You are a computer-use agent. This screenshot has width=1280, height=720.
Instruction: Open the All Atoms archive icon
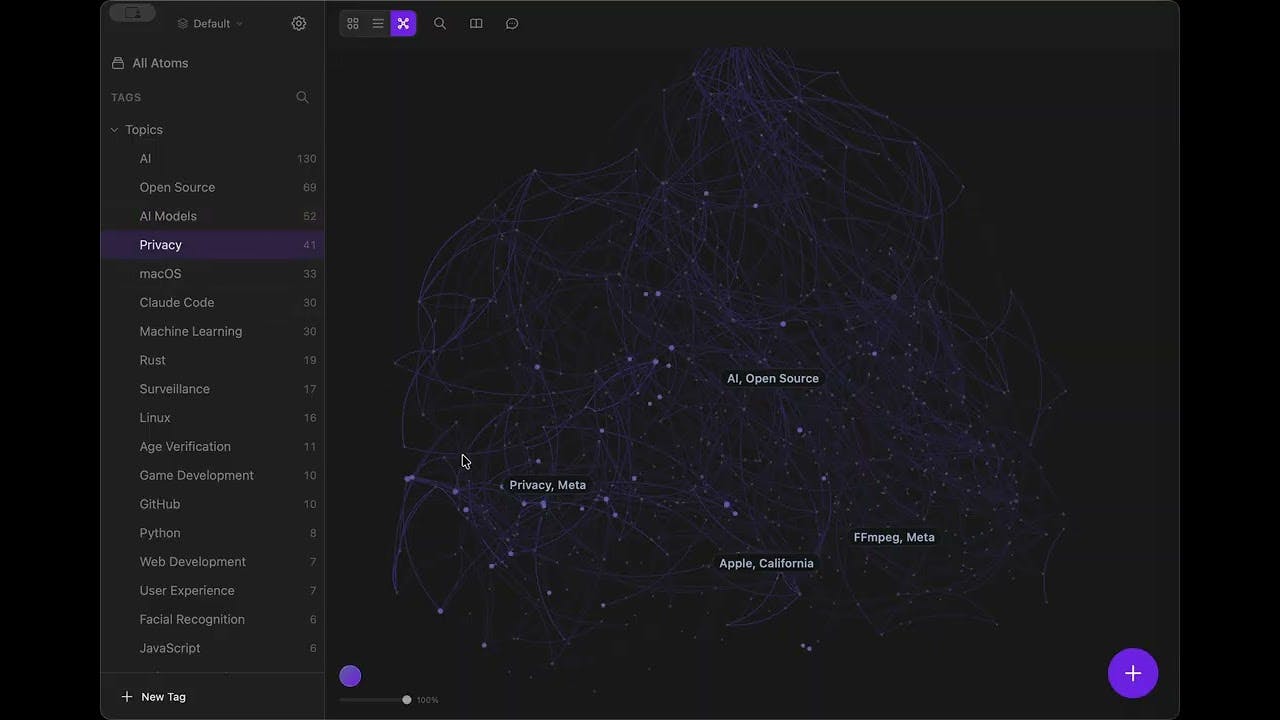click(x=118, y=63)
